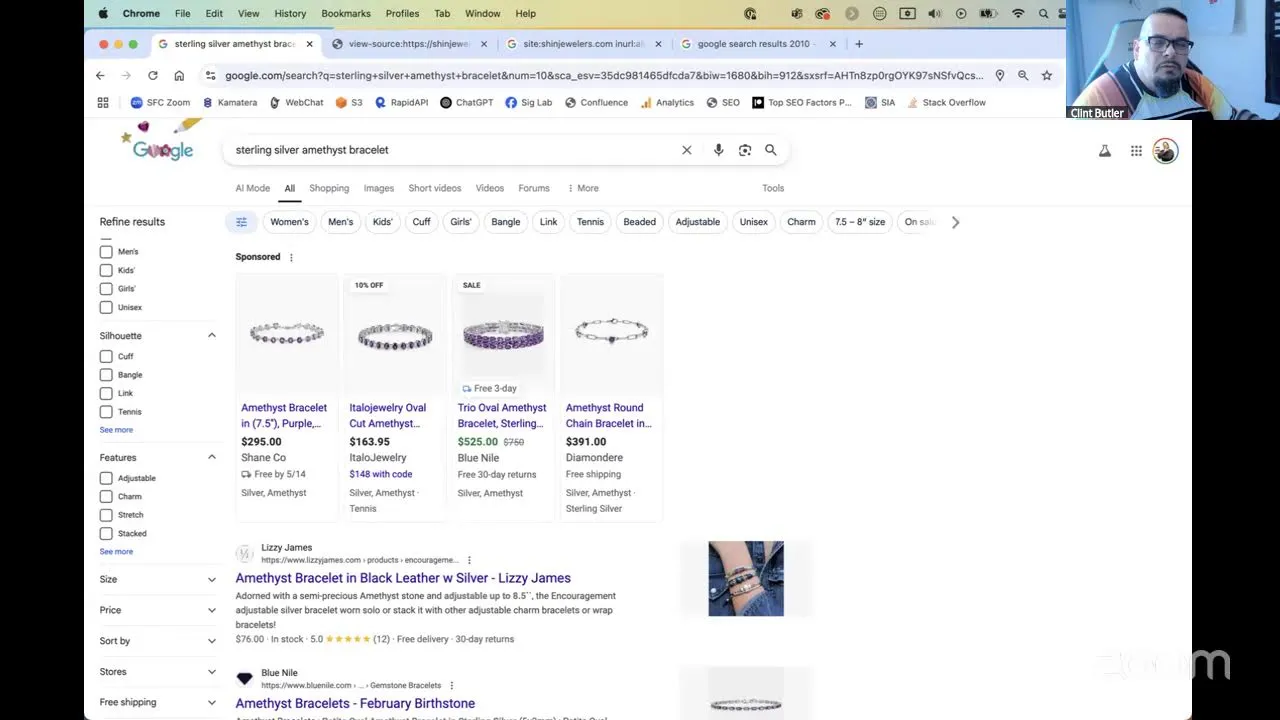Reload the page with refresh icon
This screenshot has width=1280, height=720.
click(x=153, y=75)
